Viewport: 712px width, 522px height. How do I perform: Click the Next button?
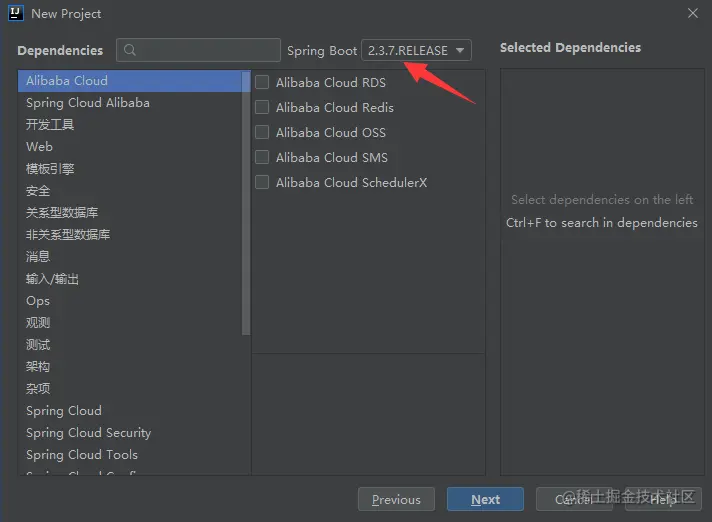coord(485,499)
